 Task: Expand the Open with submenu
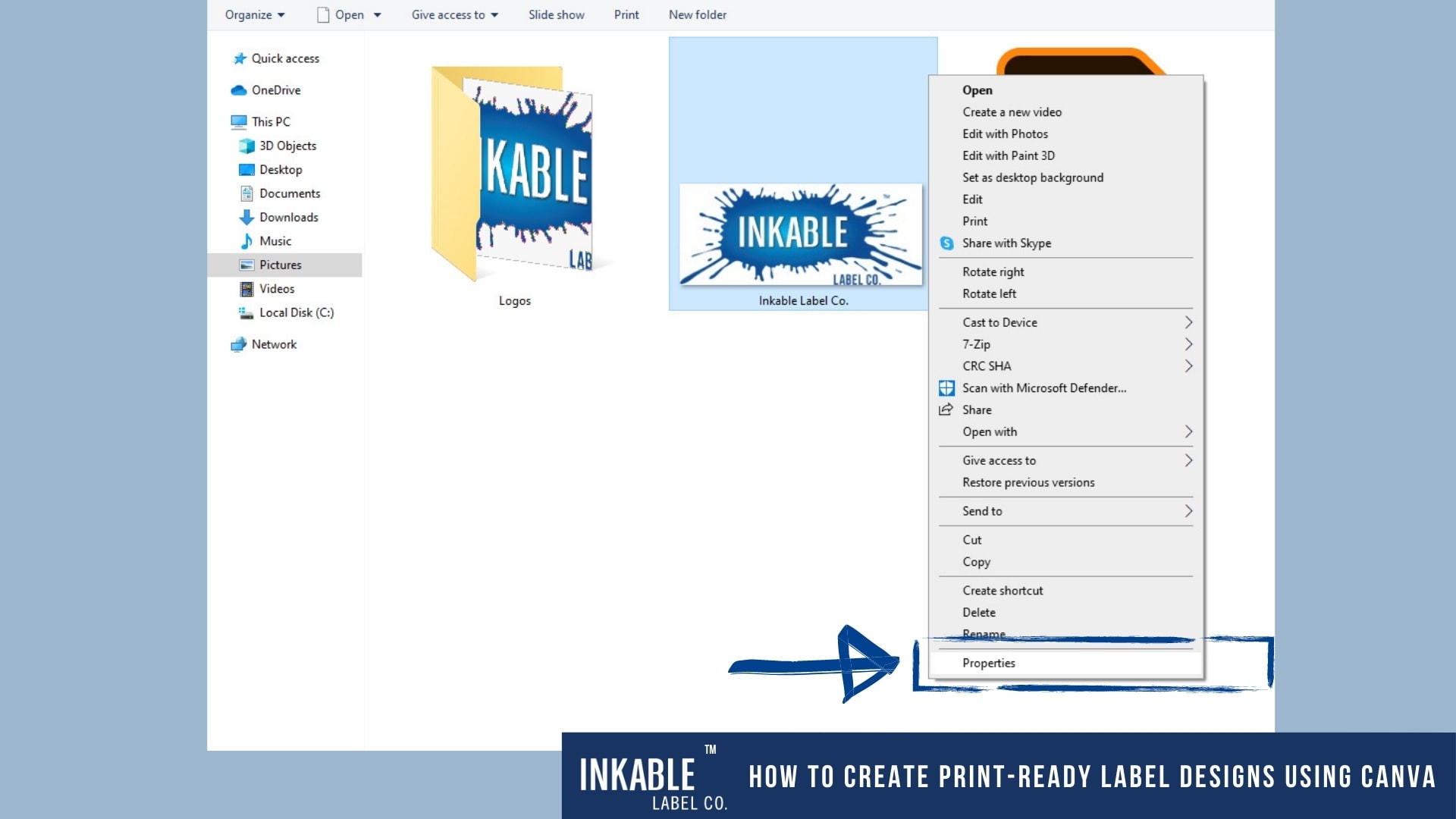point(990,431)
